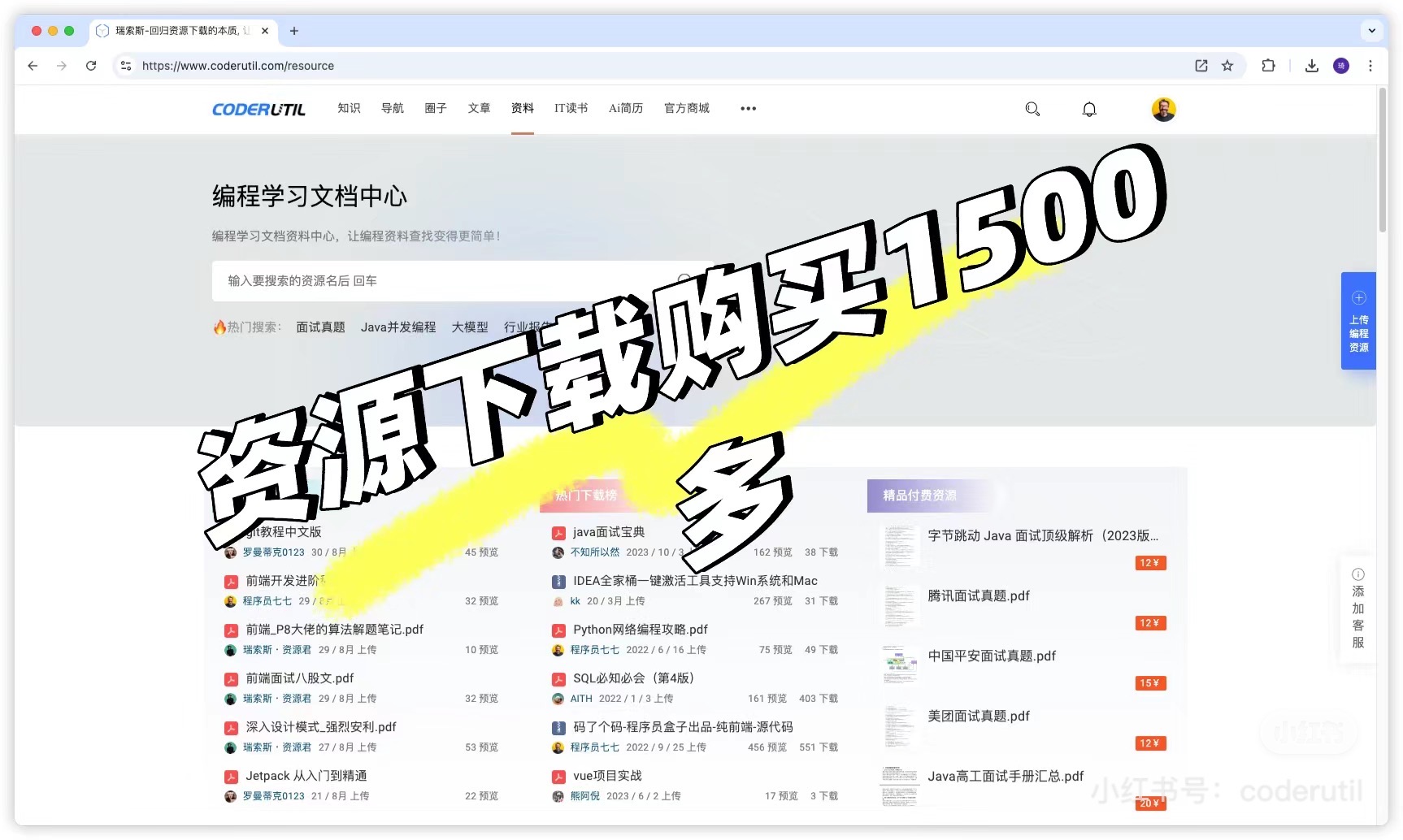Open the IT读书 nav item
Image resolution: width=1403 pixels, height=840 pixels.
(571, 109)
